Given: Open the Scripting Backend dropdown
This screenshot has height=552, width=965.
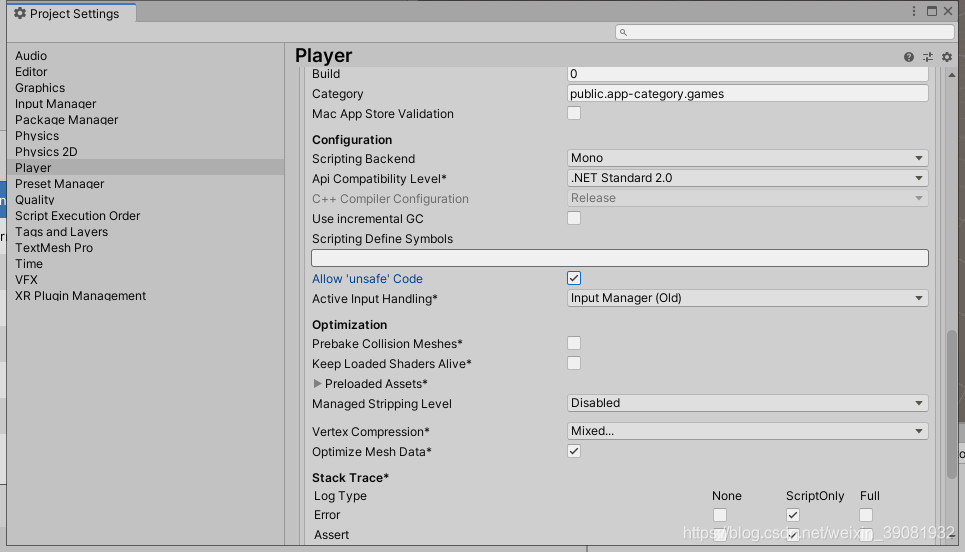Looking at the screenshot, I should [x=747, y=158].
